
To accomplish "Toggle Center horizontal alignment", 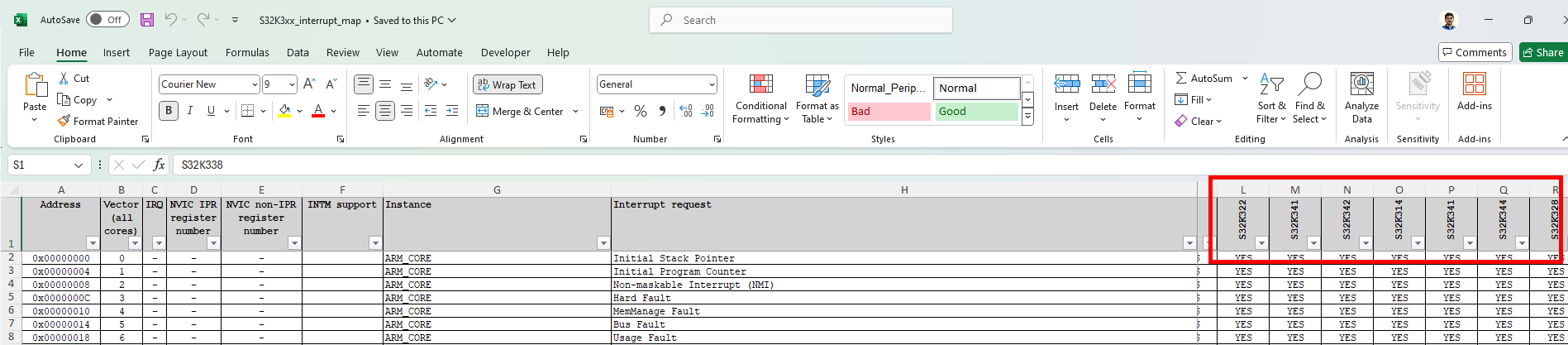I will click(385, 111).
